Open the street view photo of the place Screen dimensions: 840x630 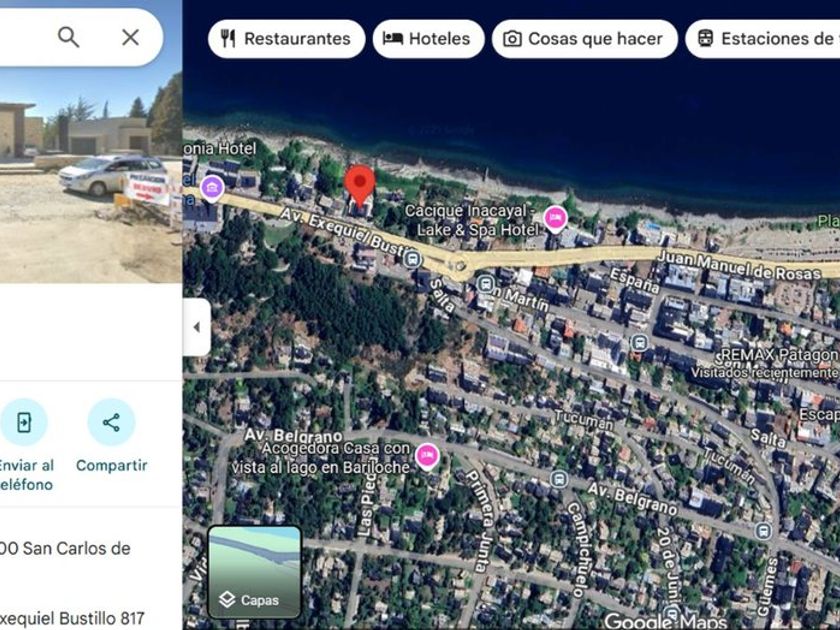pyautogui.click(x=91, y=176)
